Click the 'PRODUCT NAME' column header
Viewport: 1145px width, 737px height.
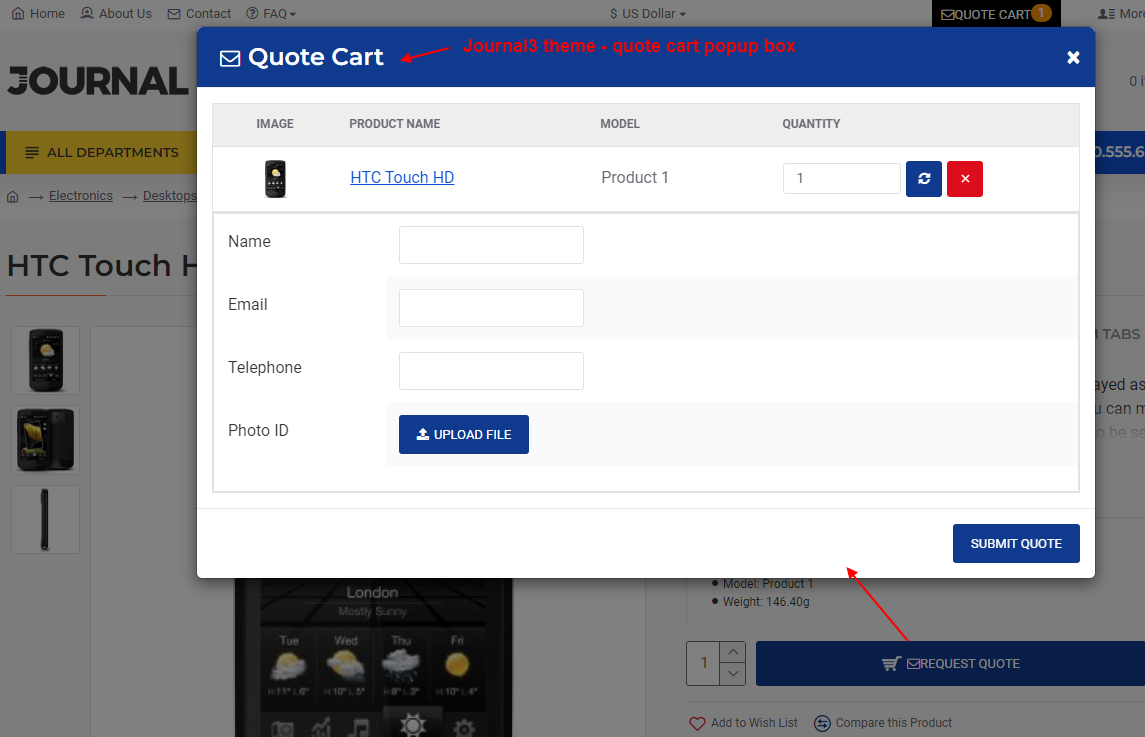pos(394,124)
